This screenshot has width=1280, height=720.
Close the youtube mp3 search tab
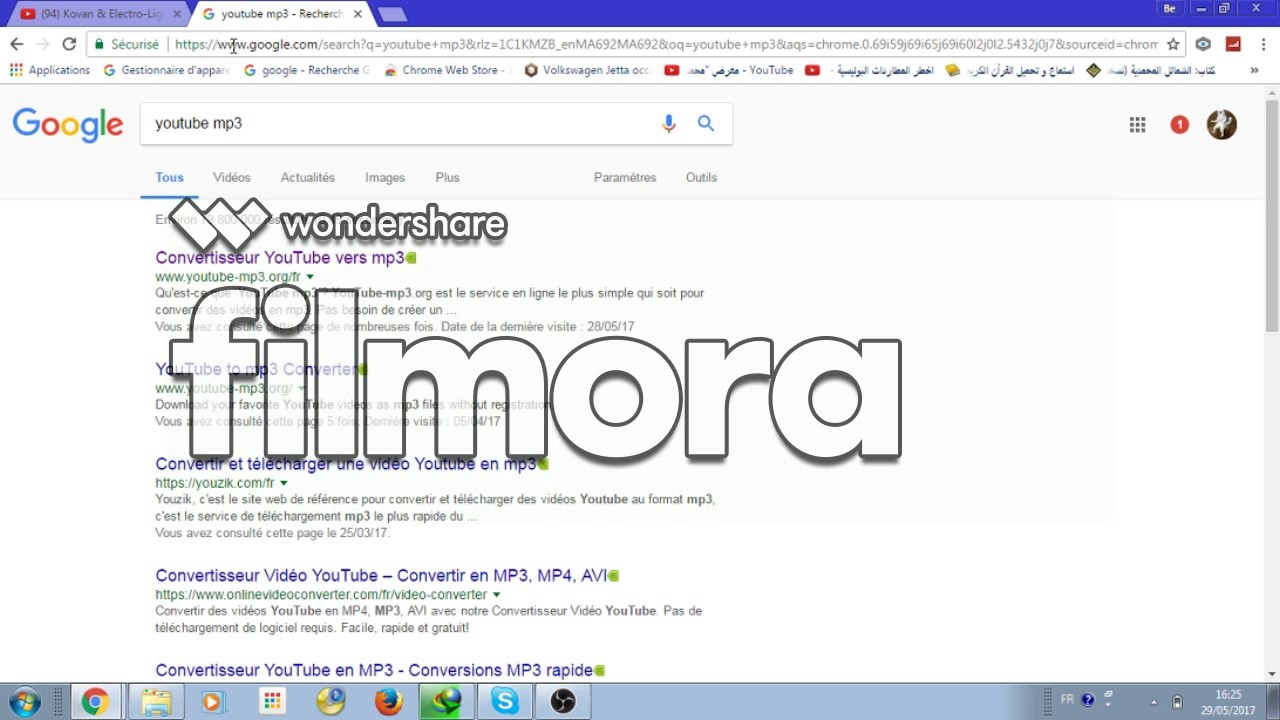pos(357,14)
